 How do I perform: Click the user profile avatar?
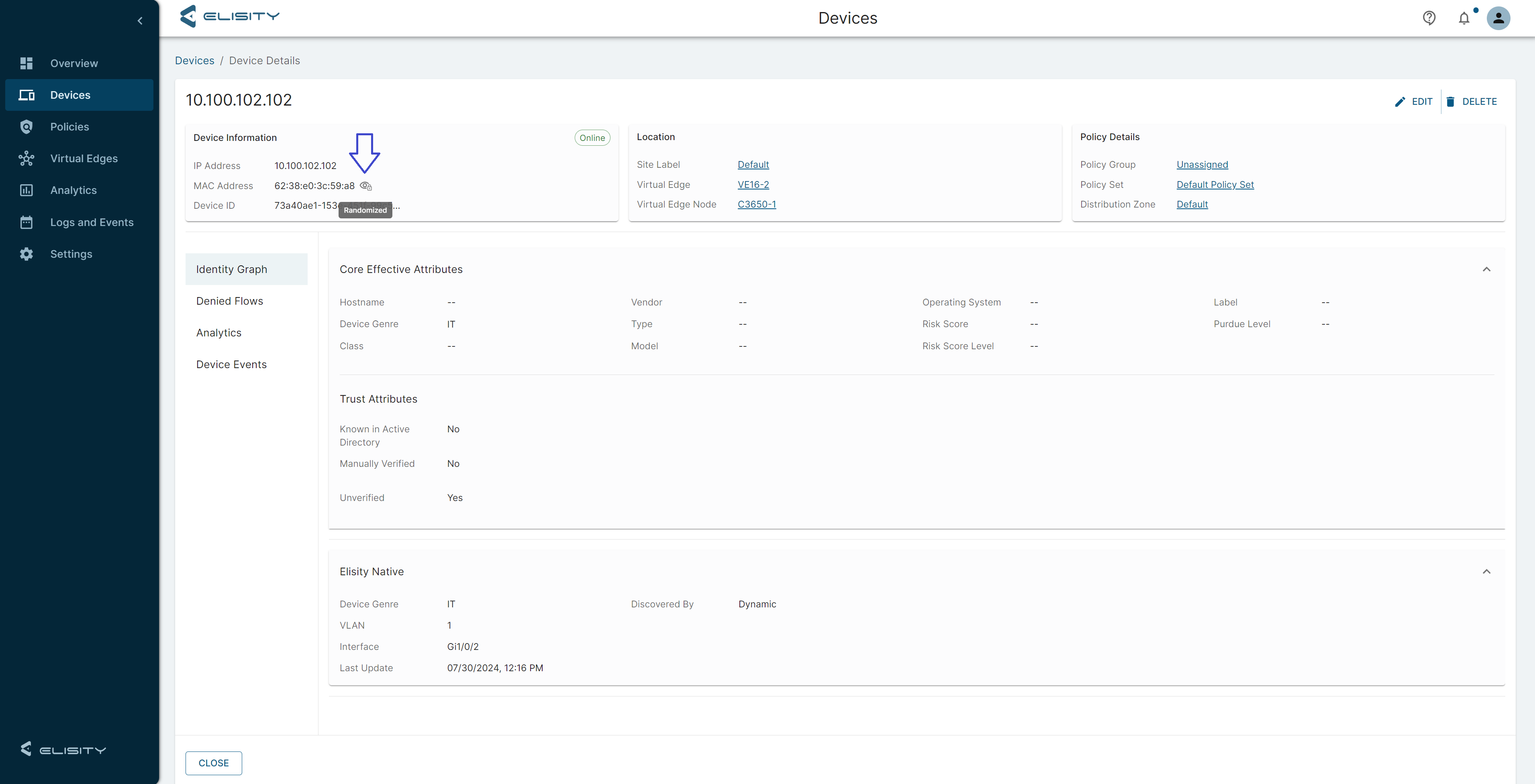pyautogui.click(x=1498, y=18)
